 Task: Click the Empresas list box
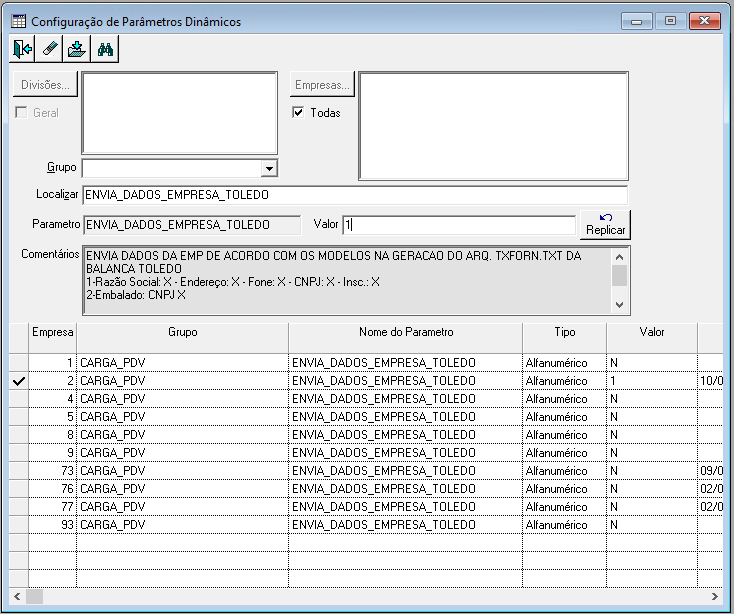493,126
